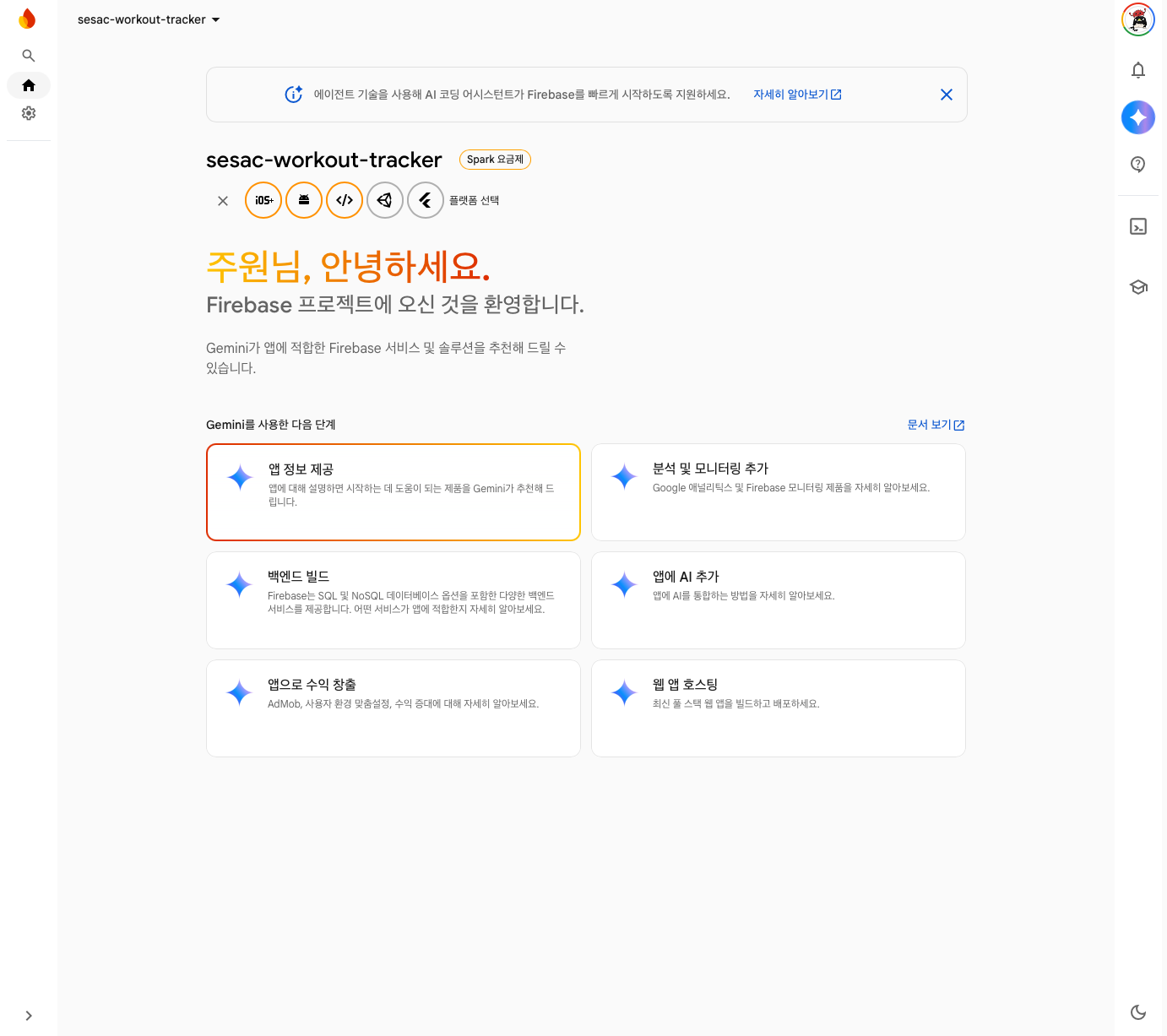Open the user account avatar
The height and width of the screenshot is (1036, 1167).
click(1138, 19)
